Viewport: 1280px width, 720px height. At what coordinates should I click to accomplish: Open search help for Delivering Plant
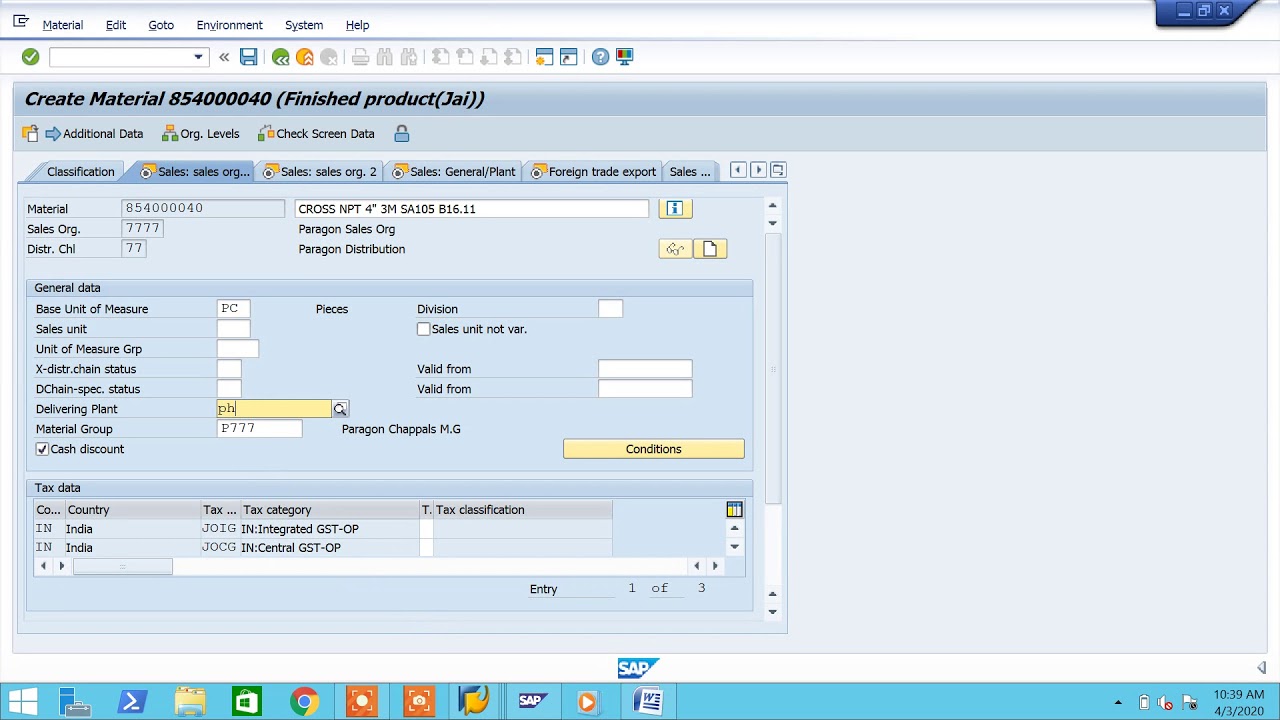[x=340, y=409]
